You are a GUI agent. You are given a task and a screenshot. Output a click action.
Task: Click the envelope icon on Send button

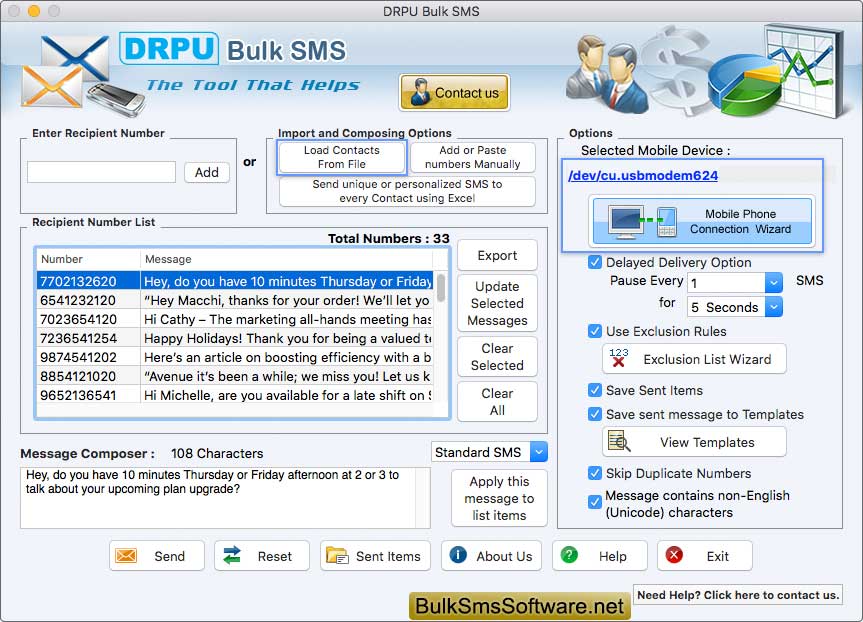point(126,555)
